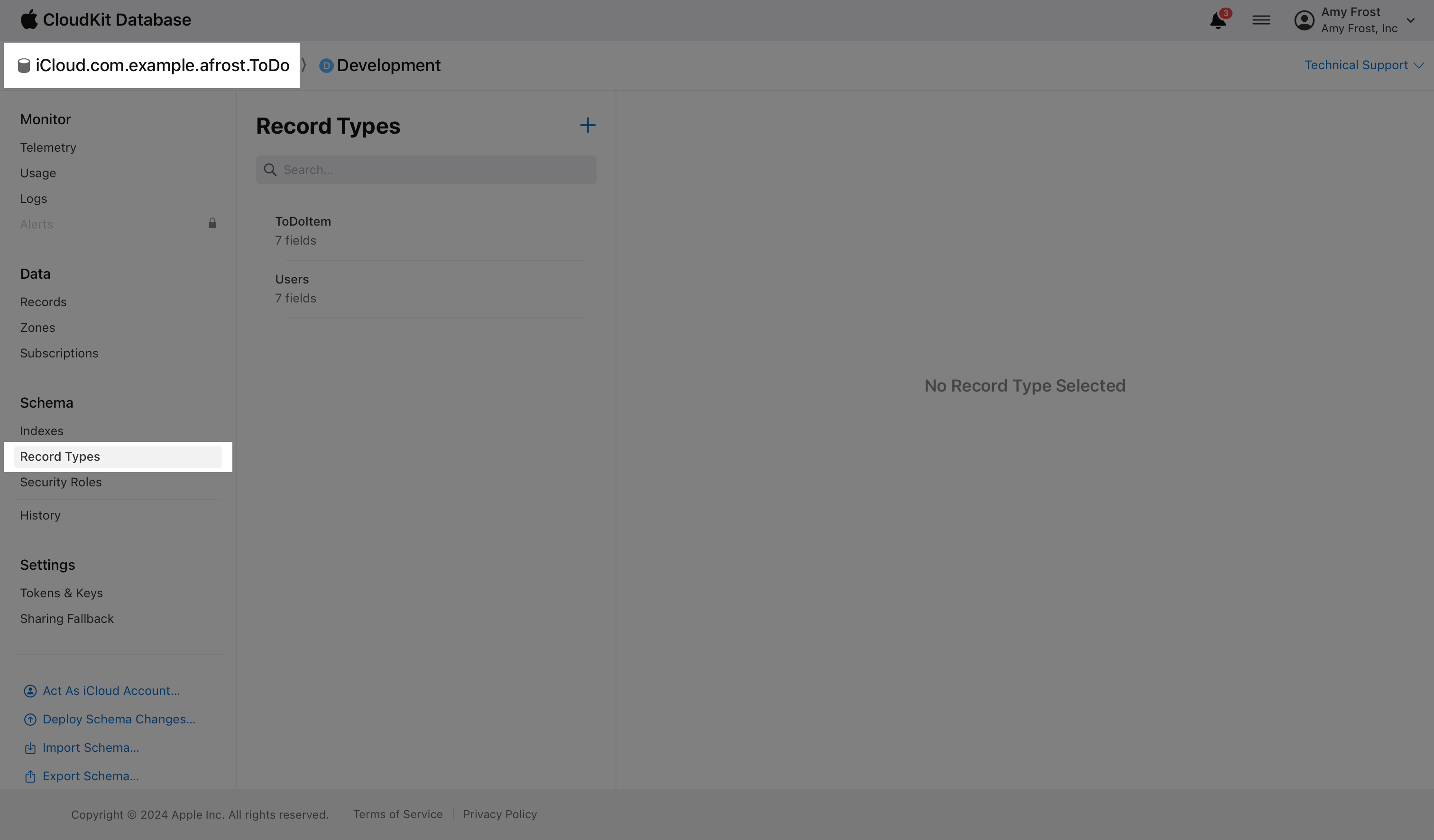Click the lock icon beside Alerts
The width and height of the screenshot is (1434, 840).
tap(212, 223)
